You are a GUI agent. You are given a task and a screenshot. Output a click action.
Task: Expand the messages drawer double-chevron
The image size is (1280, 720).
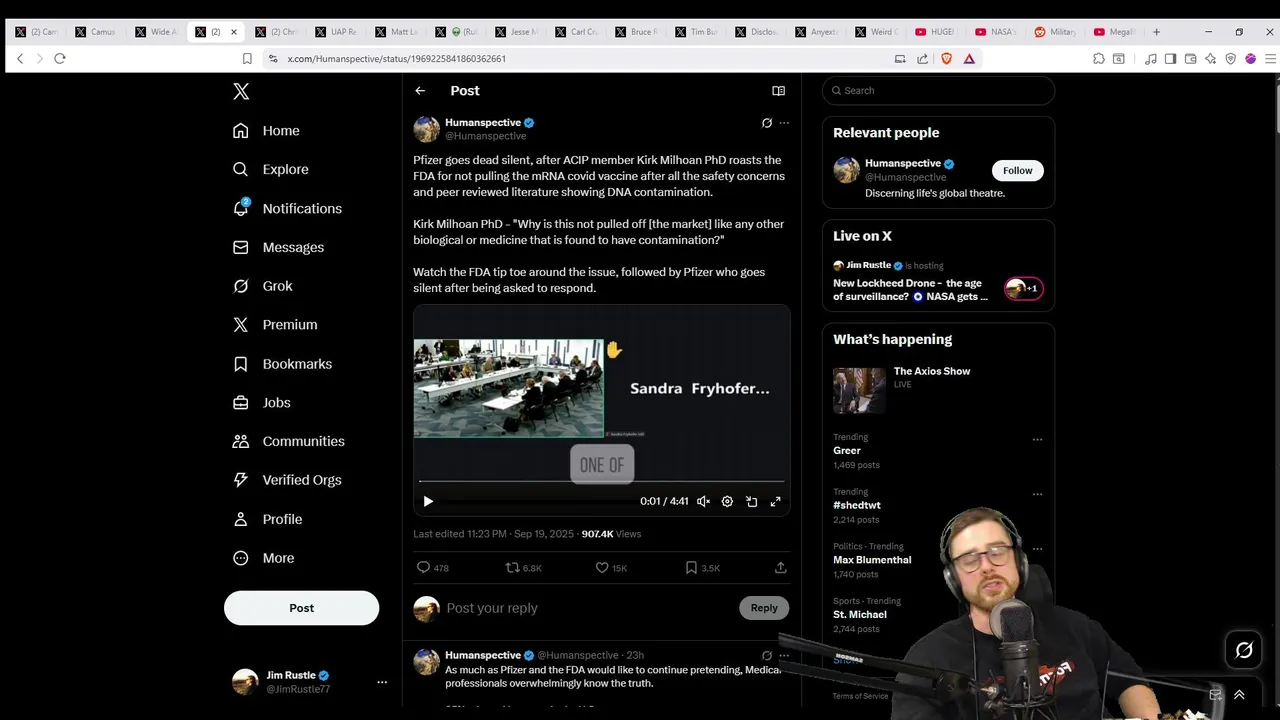[1239, 695]
